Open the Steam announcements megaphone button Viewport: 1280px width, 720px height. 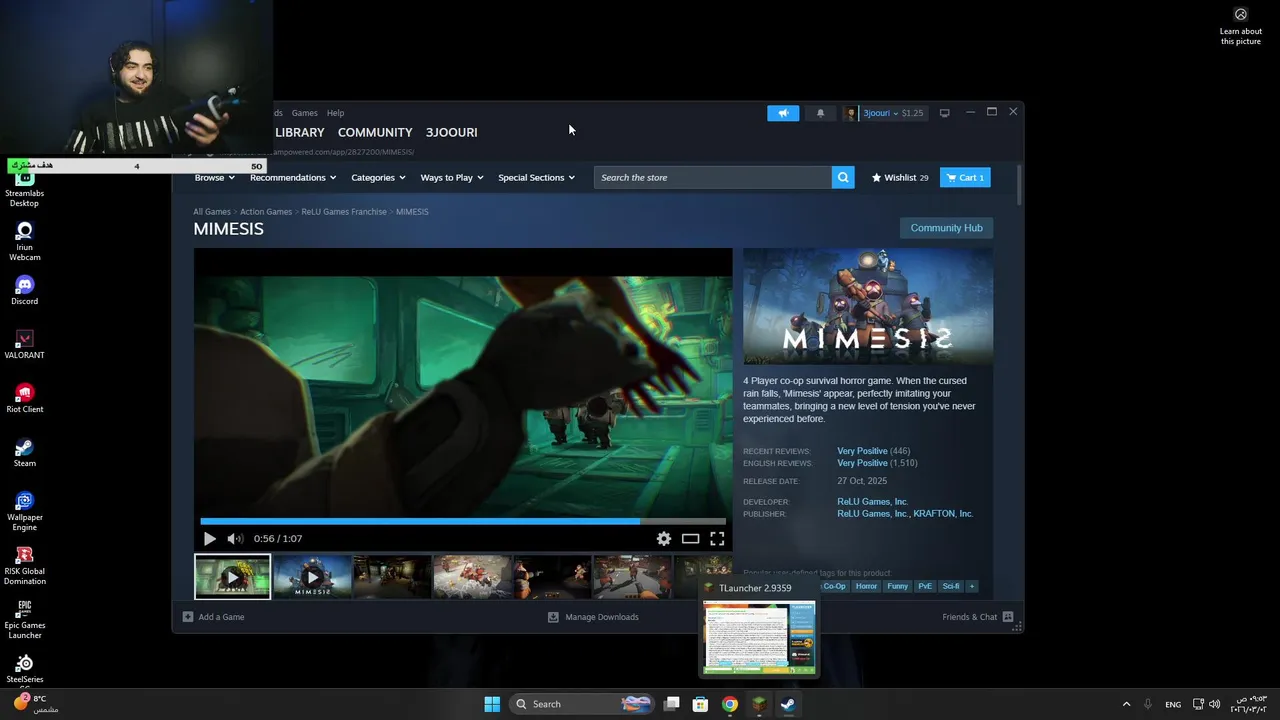[783, 113]
